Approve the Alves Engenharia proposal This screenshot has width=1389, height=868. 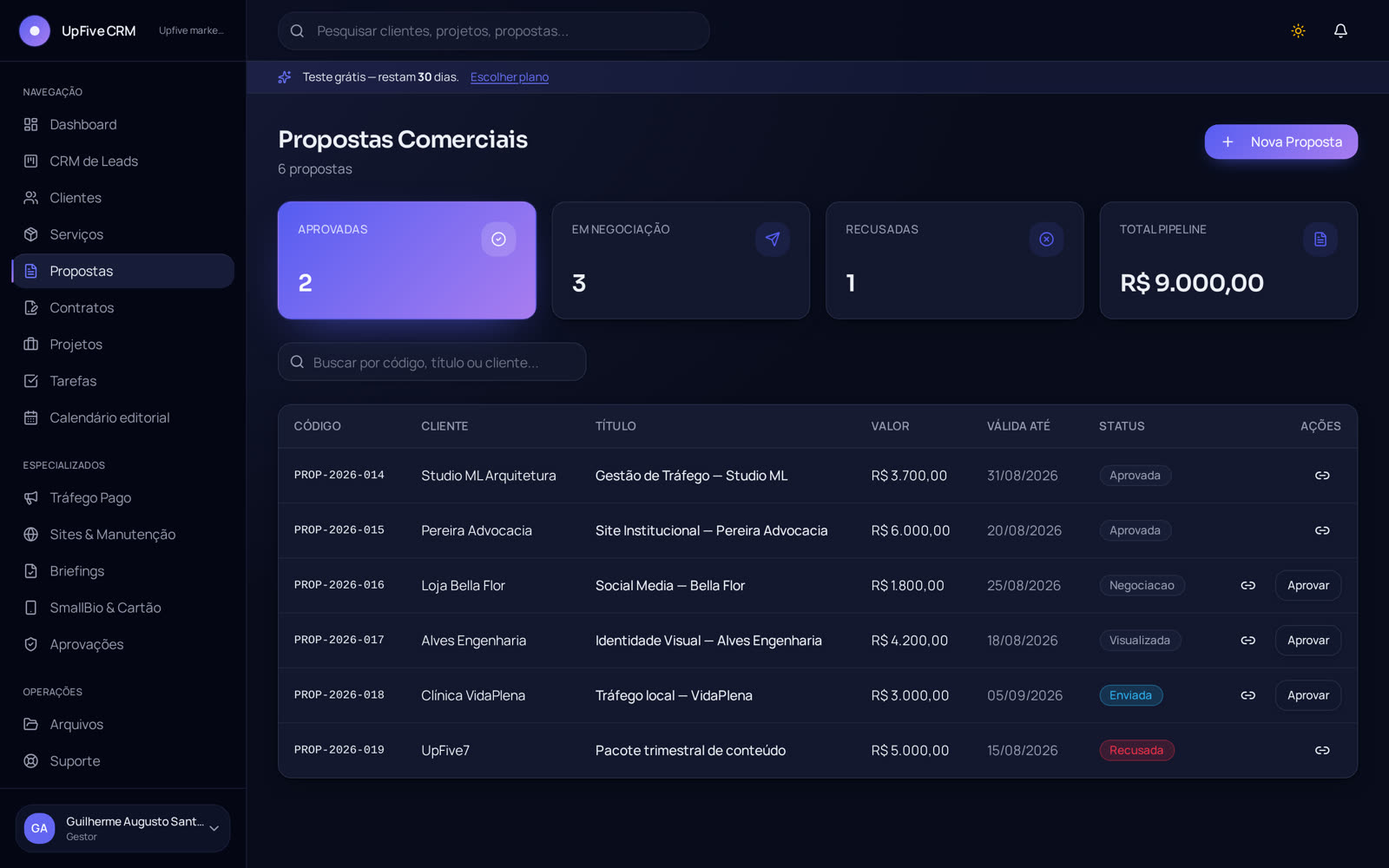pos(1307,641)
